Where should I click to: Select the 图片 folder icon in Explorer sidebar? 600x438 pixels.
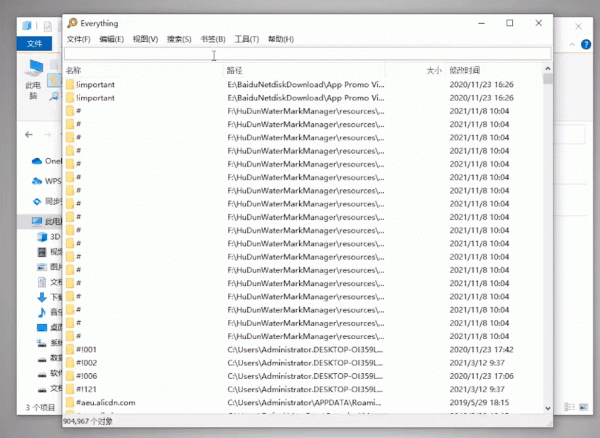(x=42, y=267)
